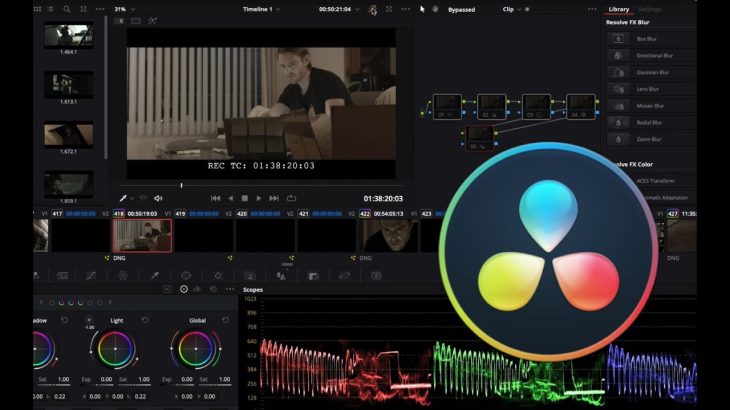
Task: Open the Curves palette icon
Action: (x=91, y=276)
